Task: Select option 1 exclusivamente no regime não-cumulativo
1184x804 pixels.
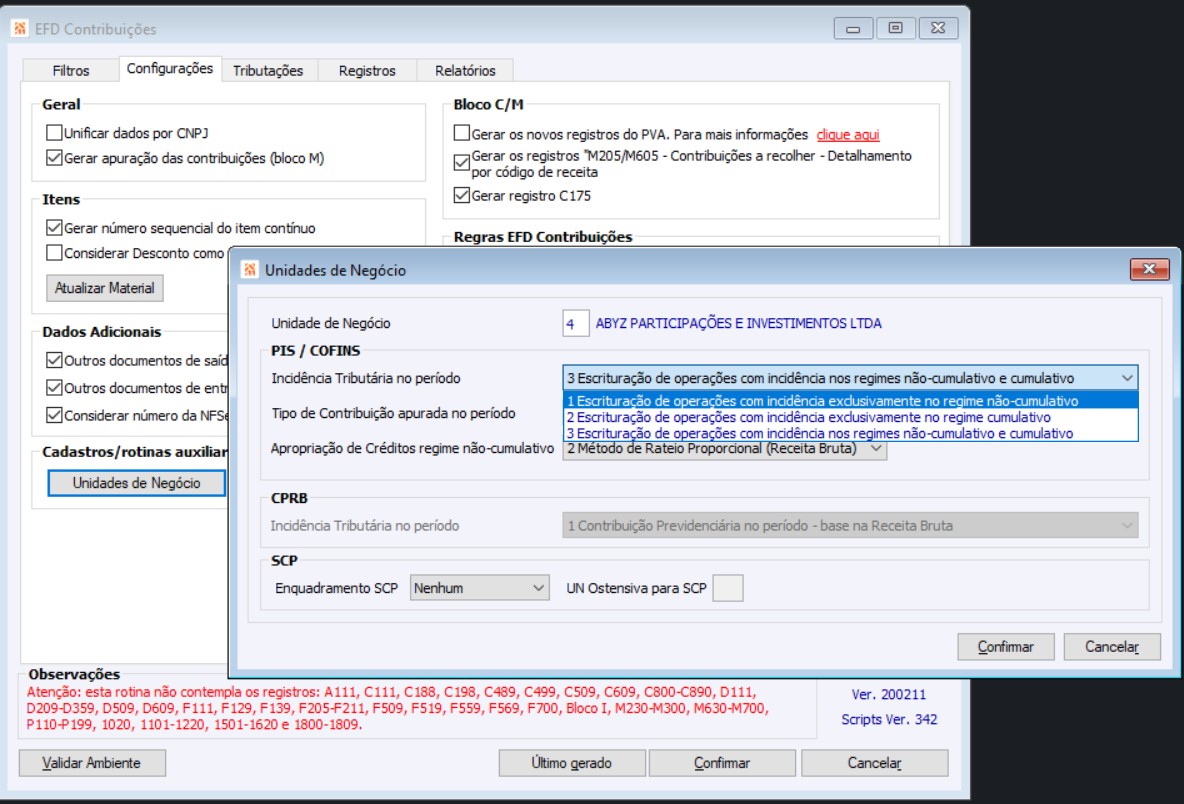Action: tap(850, 401)
